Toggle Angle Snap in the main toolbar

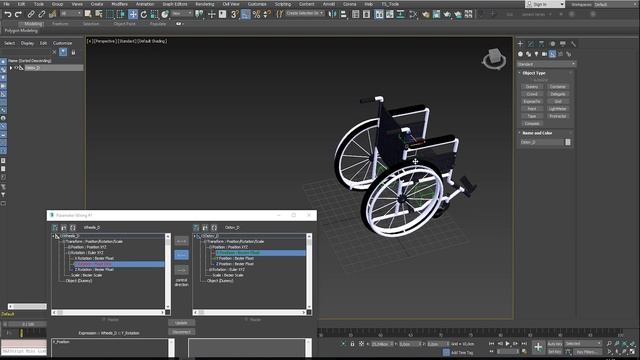pyautogui.click(x=245, y=14)
